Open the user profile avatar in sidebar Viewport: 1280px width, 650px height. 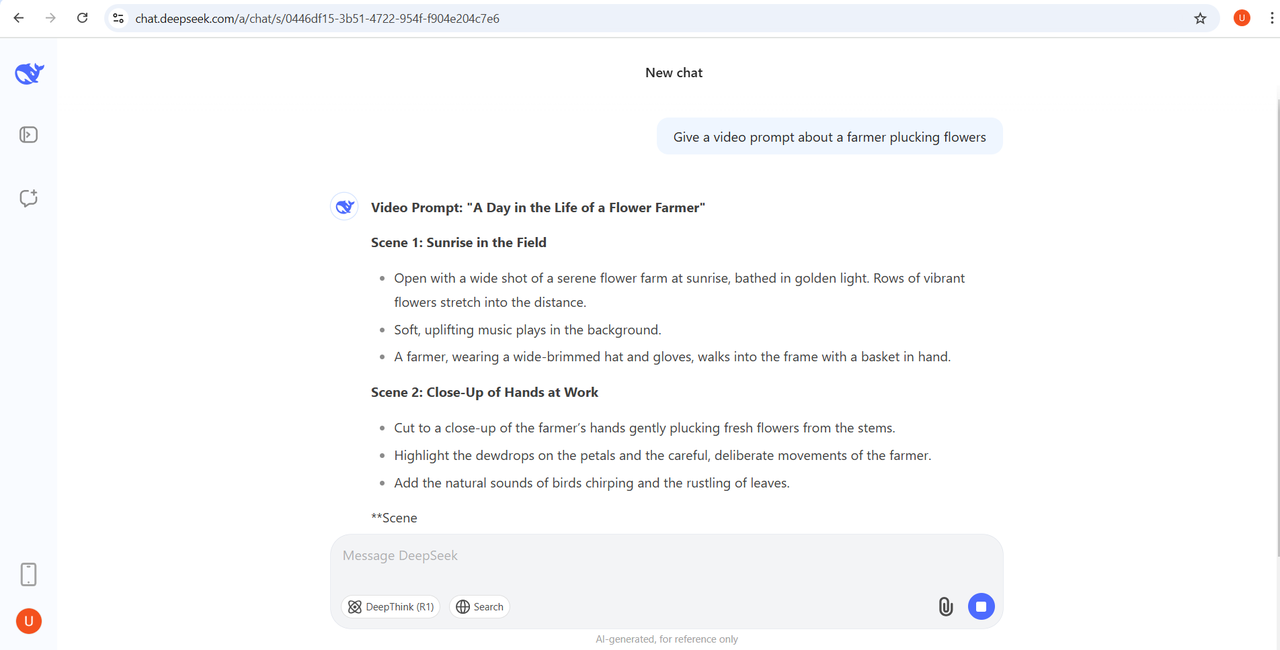click(29, 621)
